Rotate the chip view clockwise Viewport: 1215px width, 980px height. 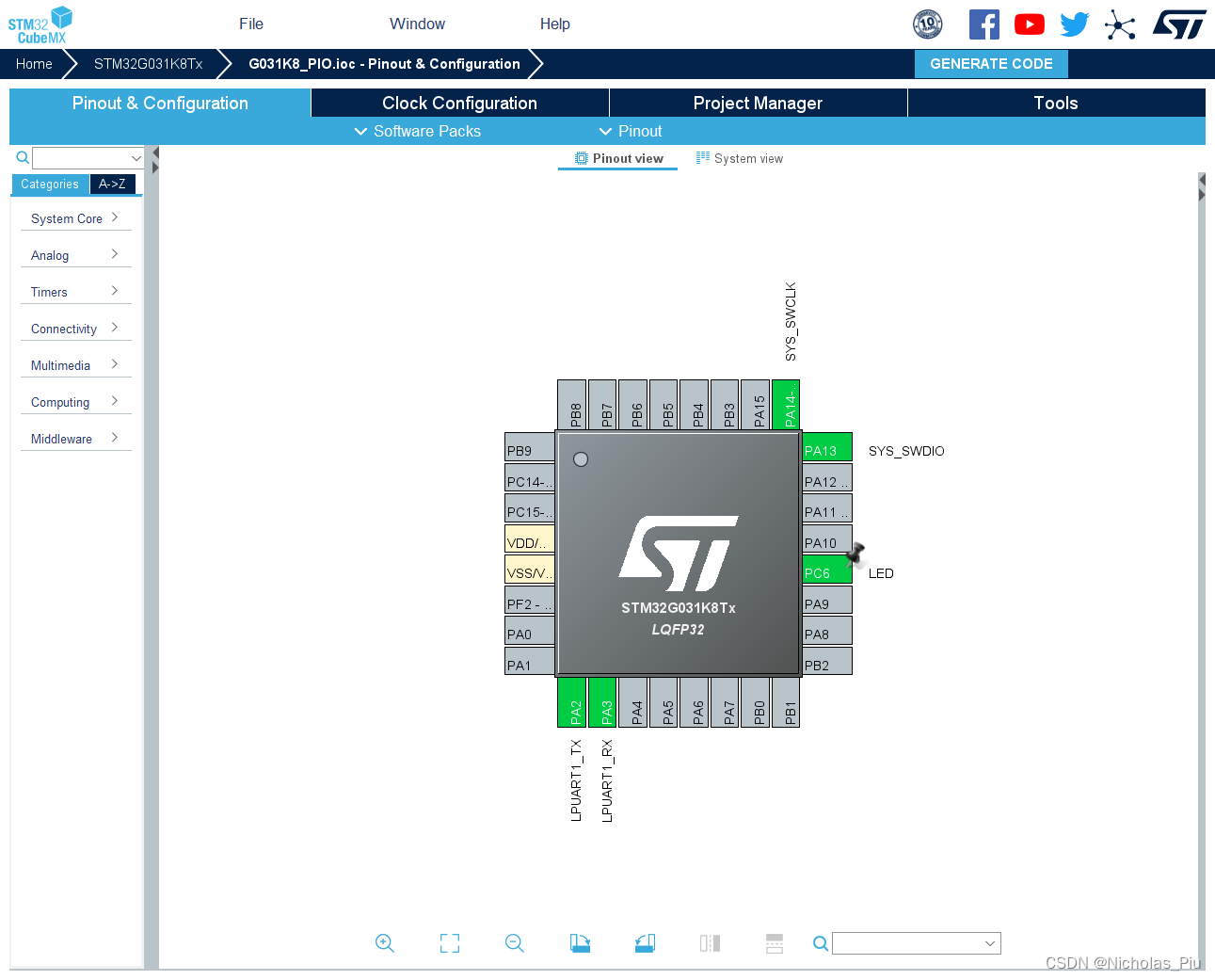[580, 943]
